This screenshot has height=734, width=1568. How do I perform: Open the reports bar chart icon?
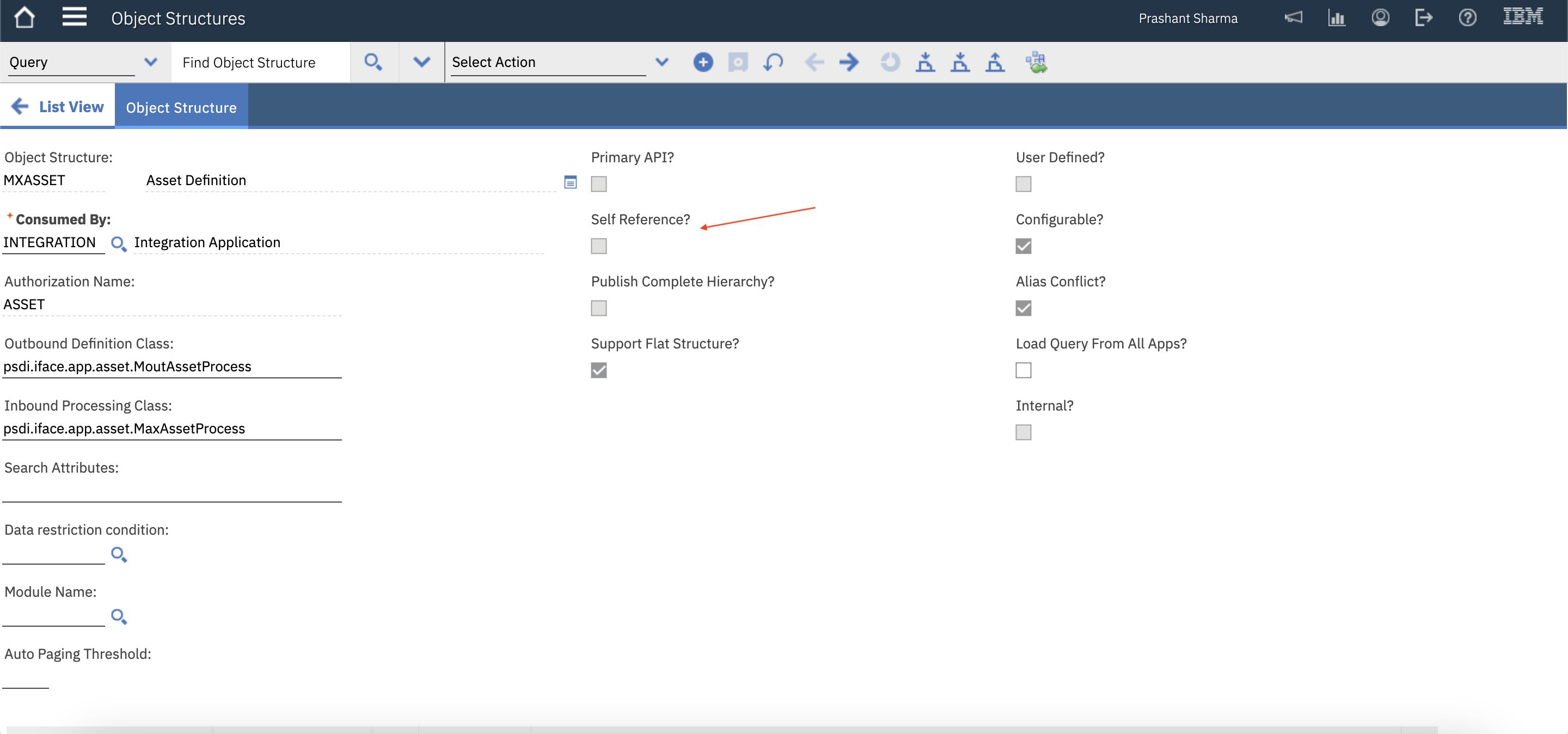click(x=1337, y=17)
